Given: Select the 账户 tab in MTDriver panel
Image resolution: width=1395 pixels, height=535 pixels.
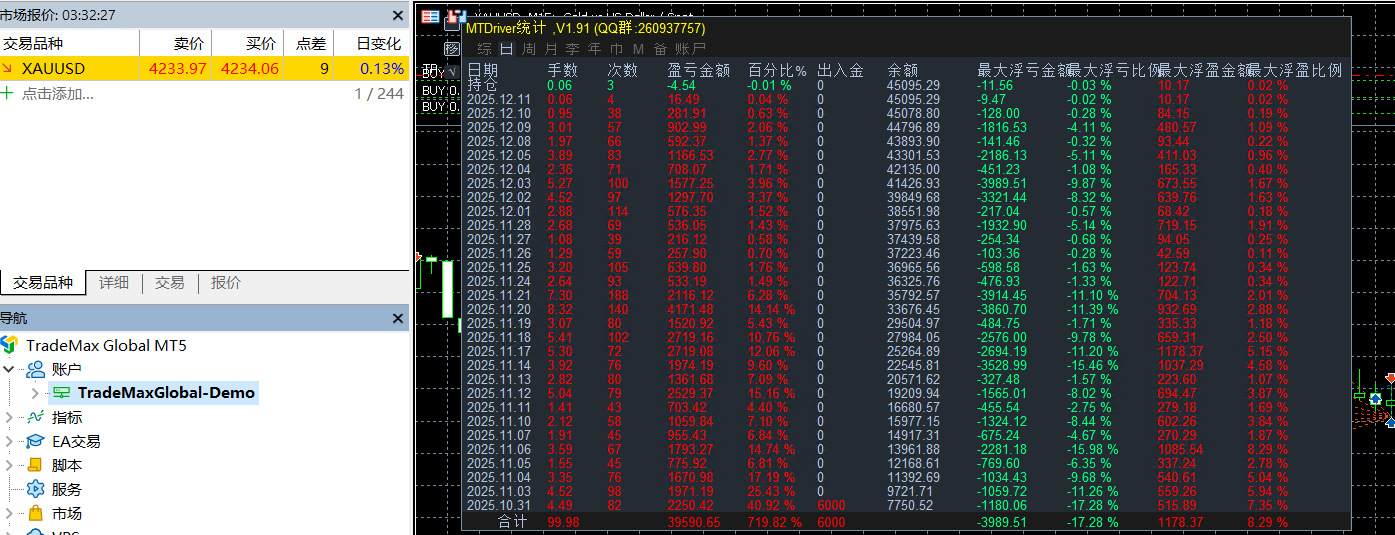Looking at the screenshot, I should click(690, 48).
